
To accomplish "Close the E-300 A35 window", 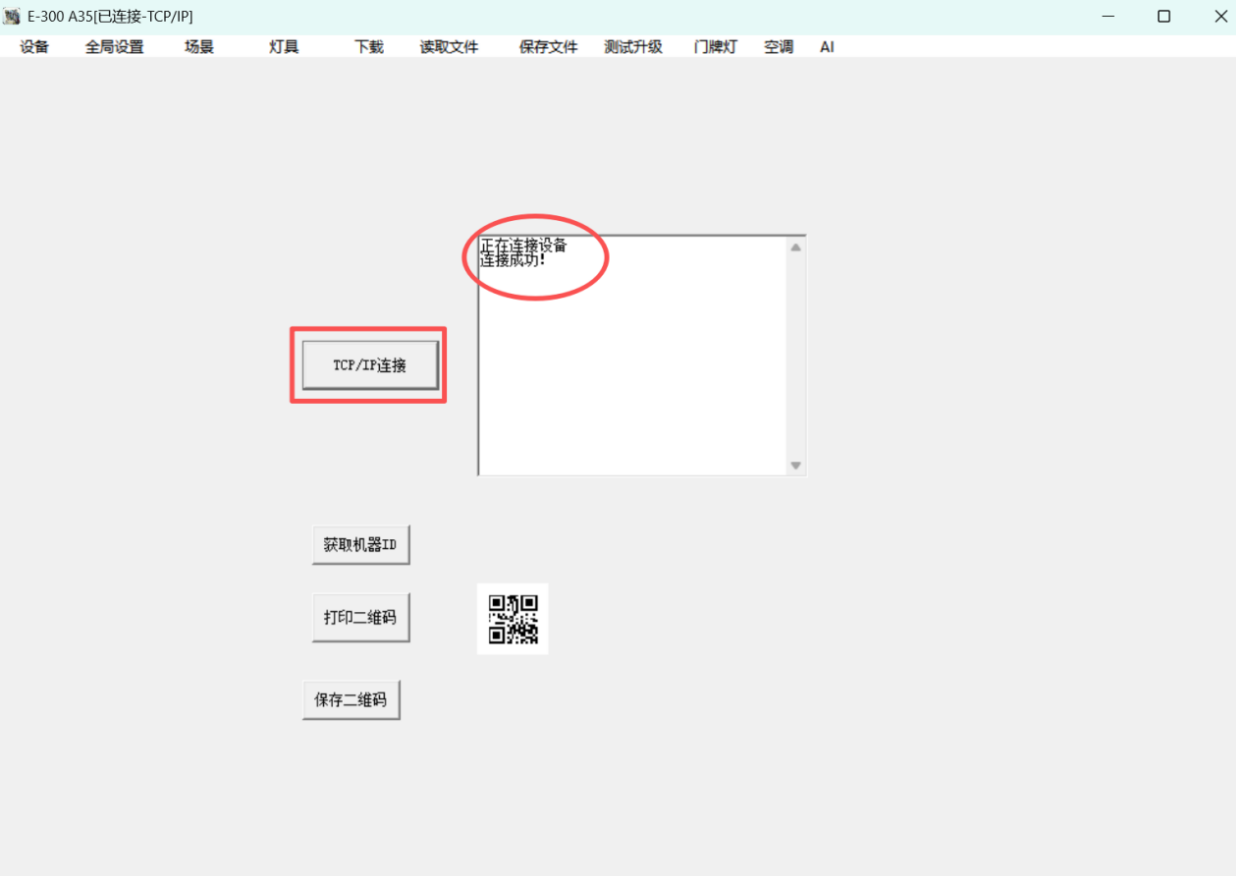I will coord(1221,16).
